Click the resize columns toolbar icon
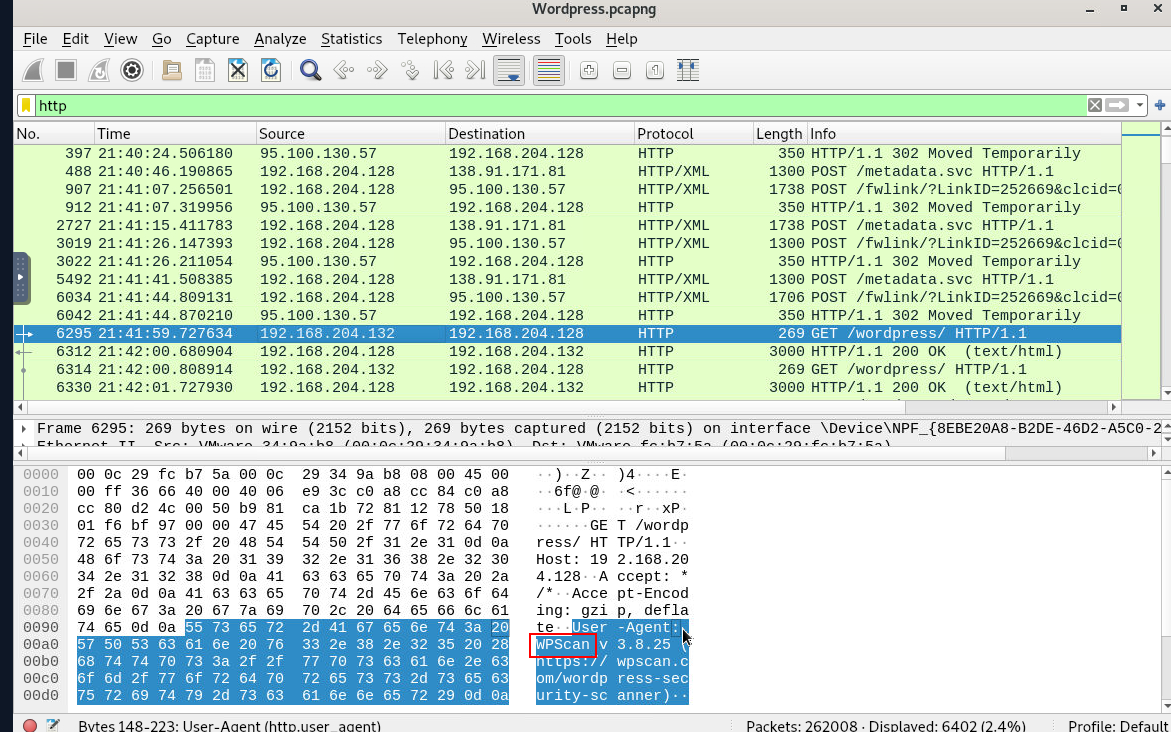This screenshot has width=1171, height=732. 687,70
